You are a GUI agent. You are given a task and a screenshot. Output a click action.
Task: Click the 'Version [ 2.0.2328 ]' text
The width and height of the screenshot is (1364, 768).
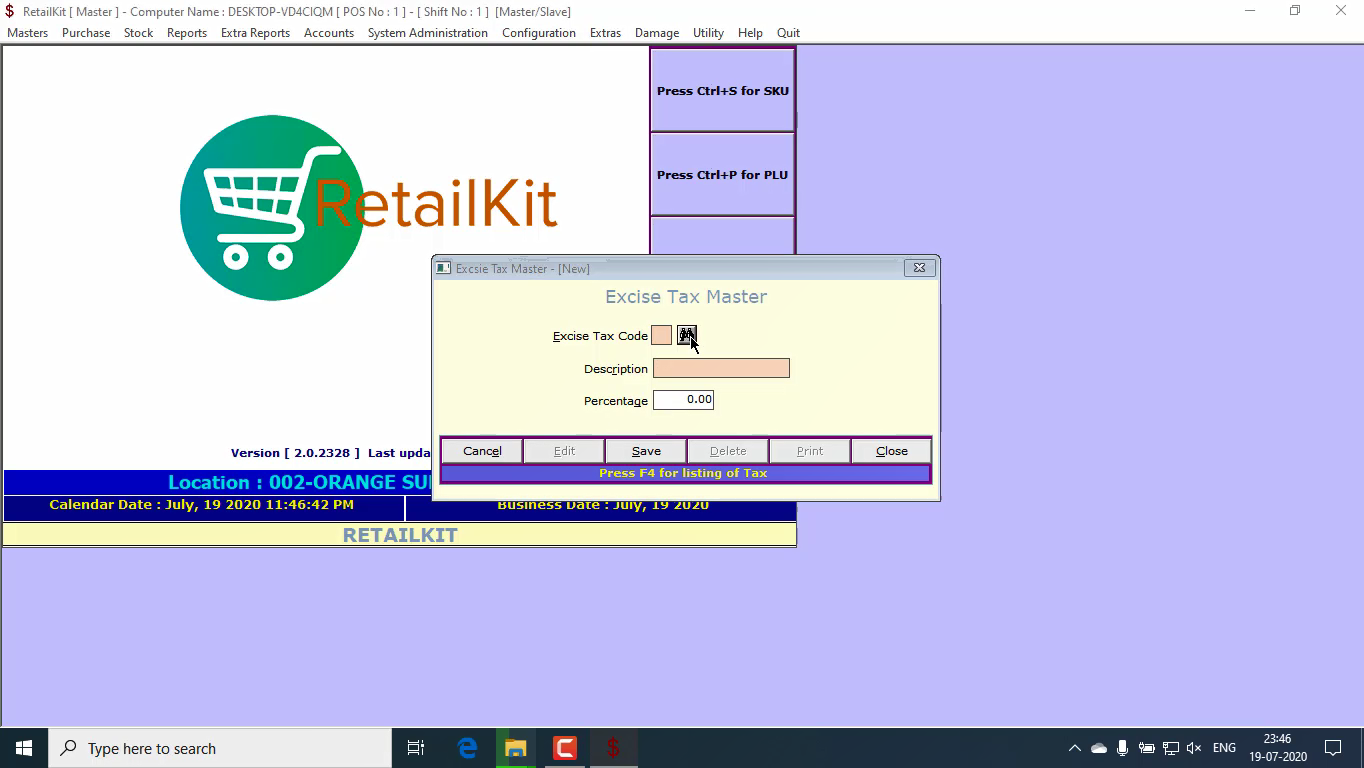click(295, 453)
